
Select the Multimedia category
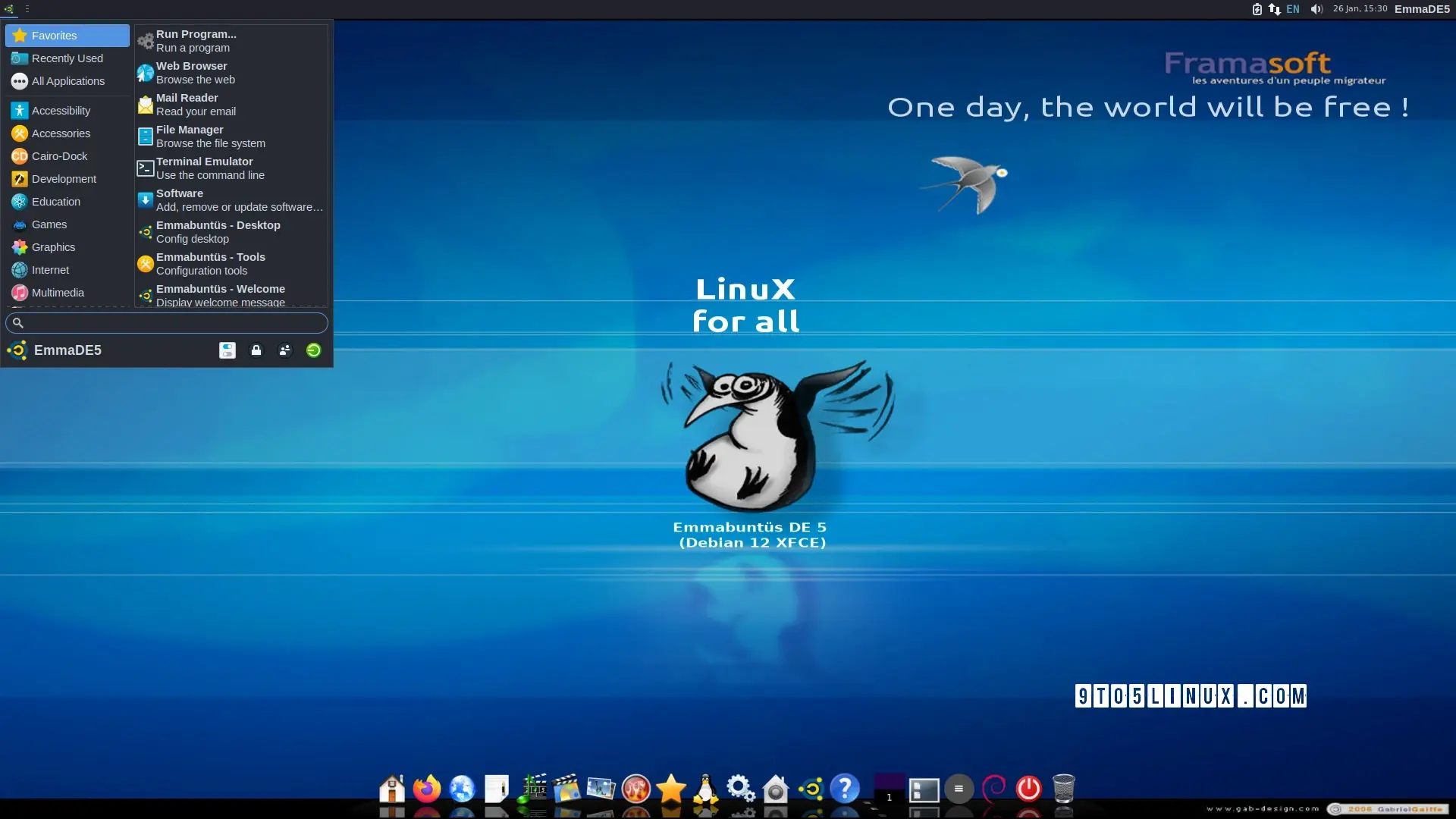pos(58,293)
